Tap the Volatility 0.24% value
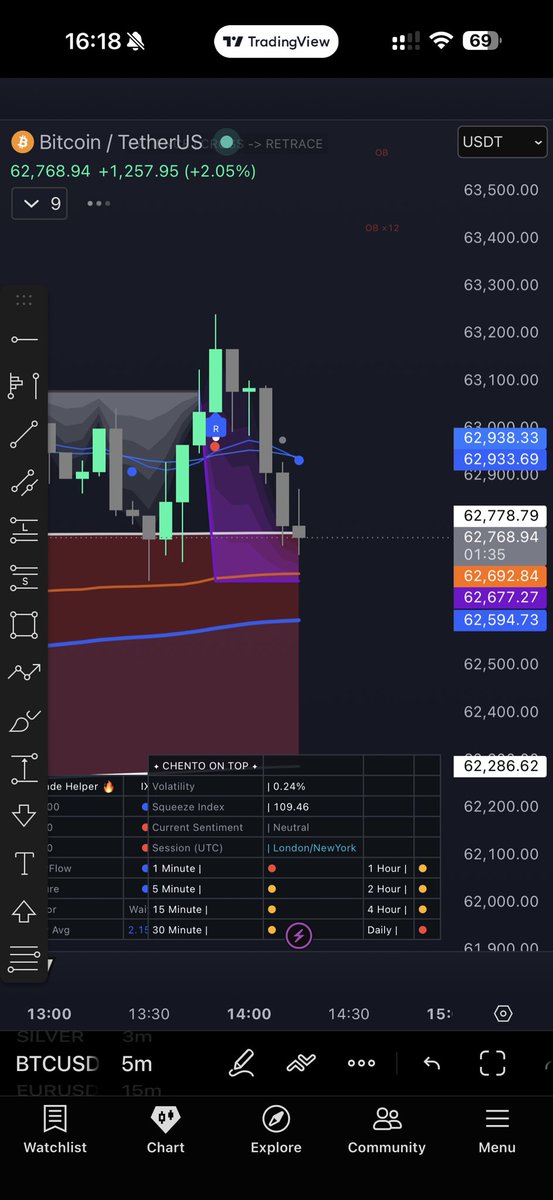Image resolution: width=553 pixels, height=1200 pixels. point(288,787)
